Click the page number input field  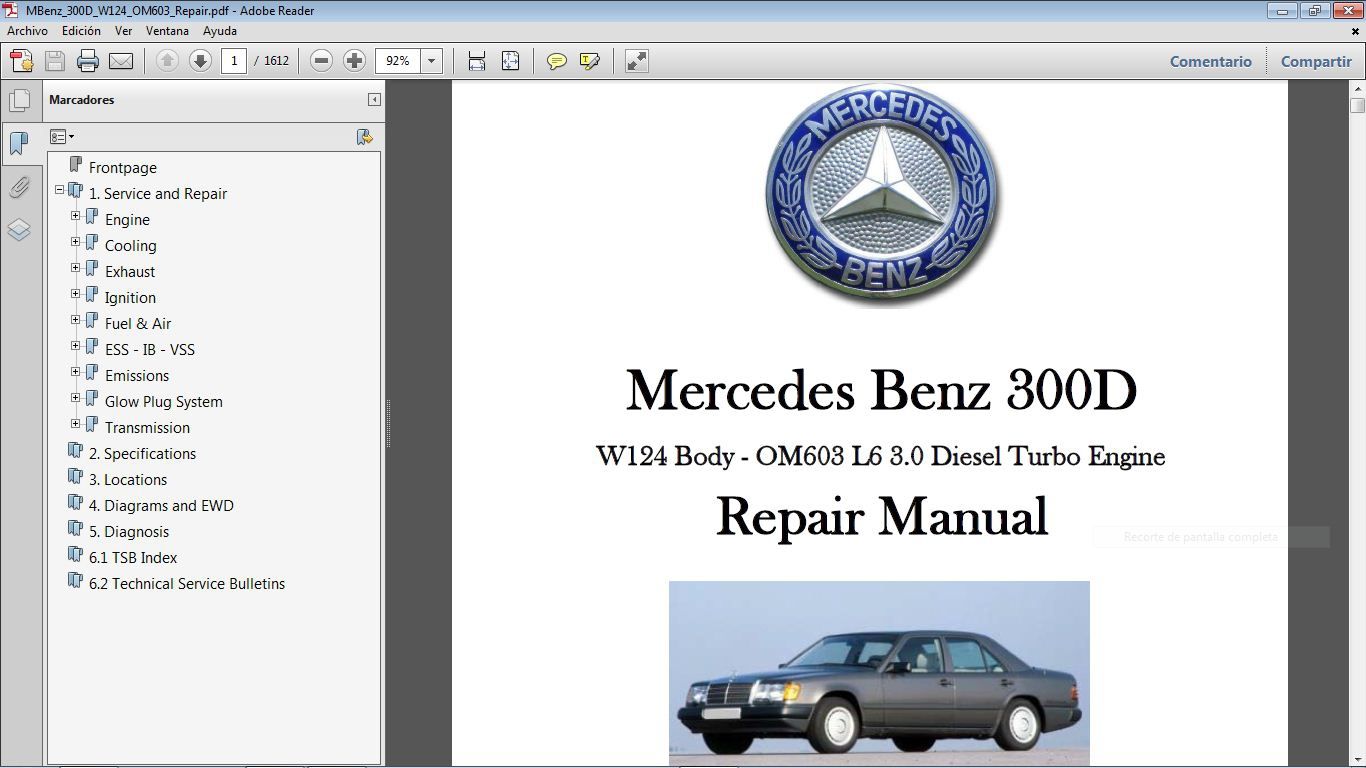234,61
